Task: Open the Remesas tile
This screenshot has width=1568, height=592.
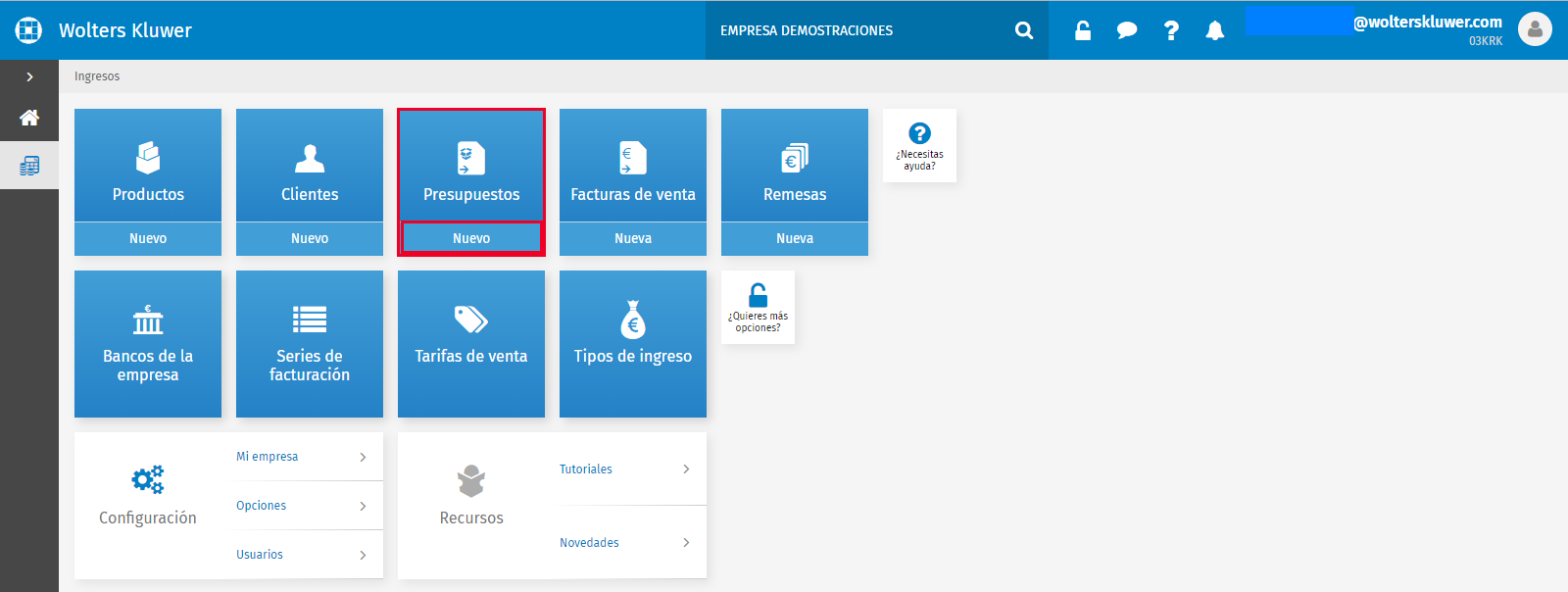Action: tap(795, 166)
